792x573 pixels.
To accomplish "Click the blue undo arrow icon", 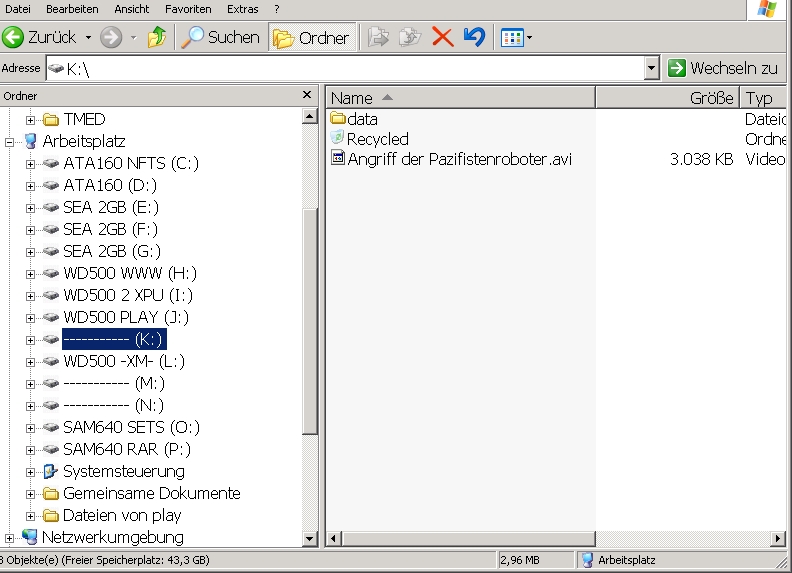I will [x=474, y=38].
